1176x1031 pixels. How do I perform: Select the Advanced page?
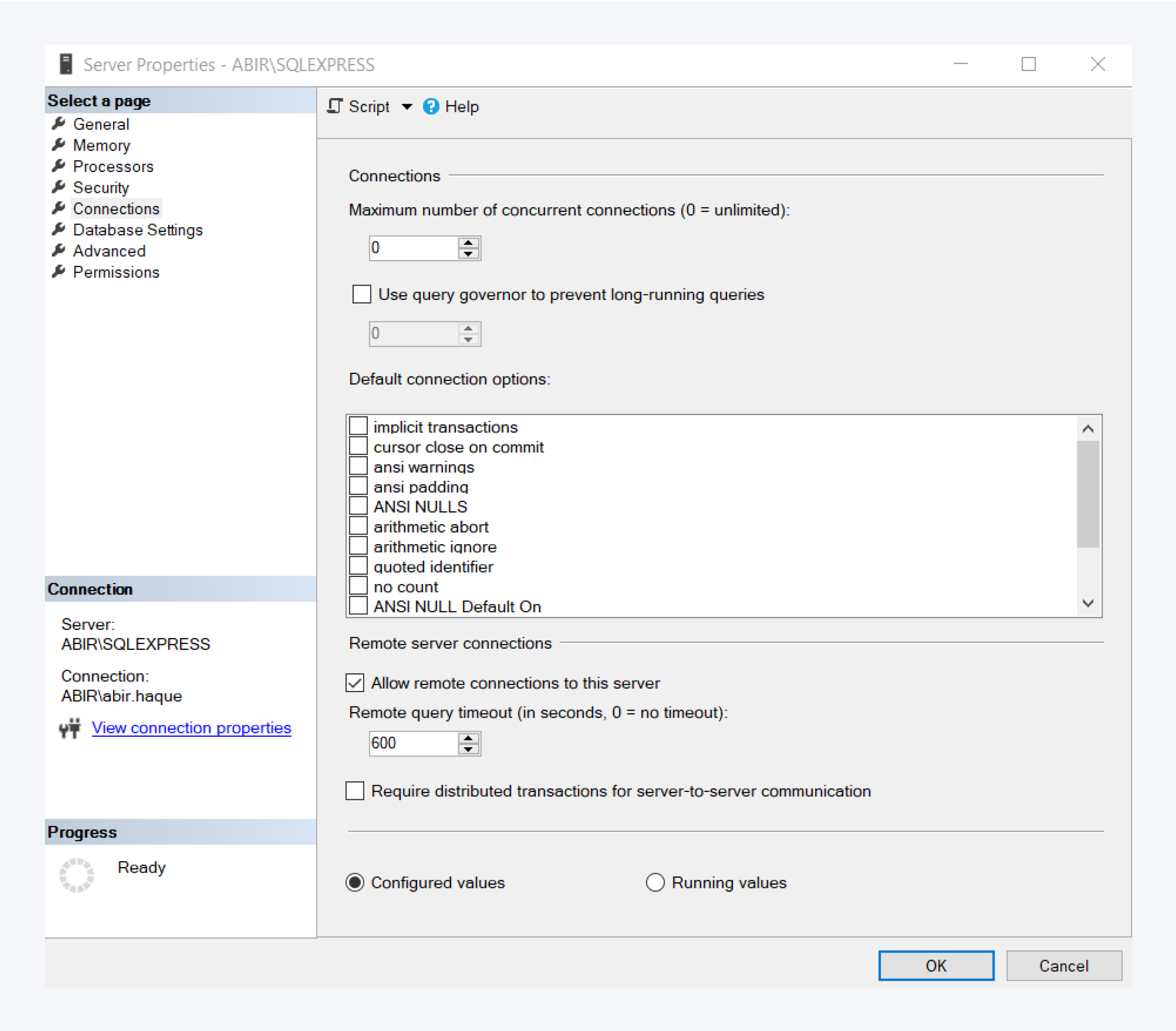click(109, 251)
